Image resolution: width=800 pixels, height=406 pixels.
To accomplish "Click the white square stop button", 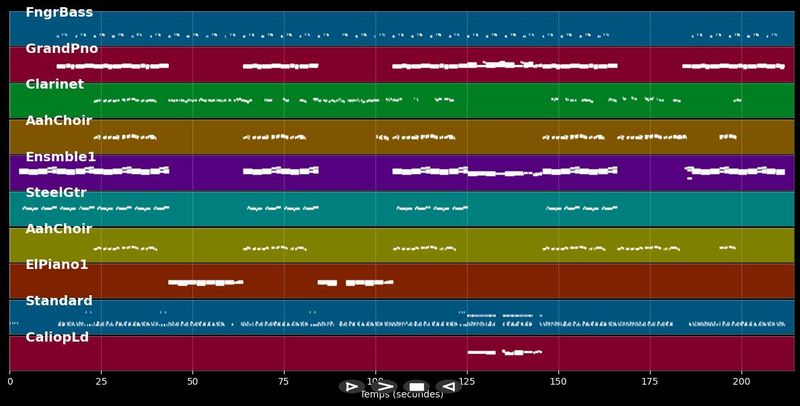I will [416, 387].
